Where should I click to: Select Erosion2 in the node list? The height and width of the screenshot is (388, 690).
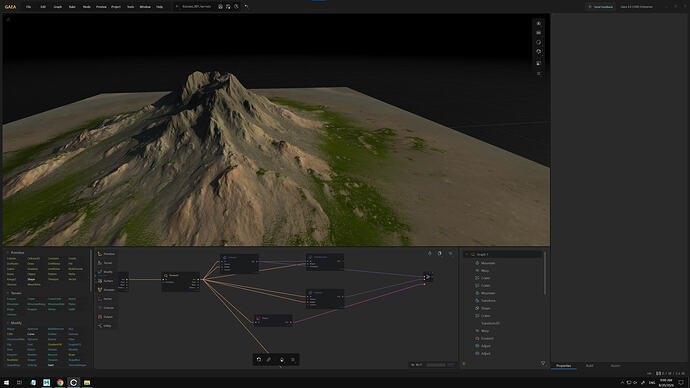tap(487, 338)
